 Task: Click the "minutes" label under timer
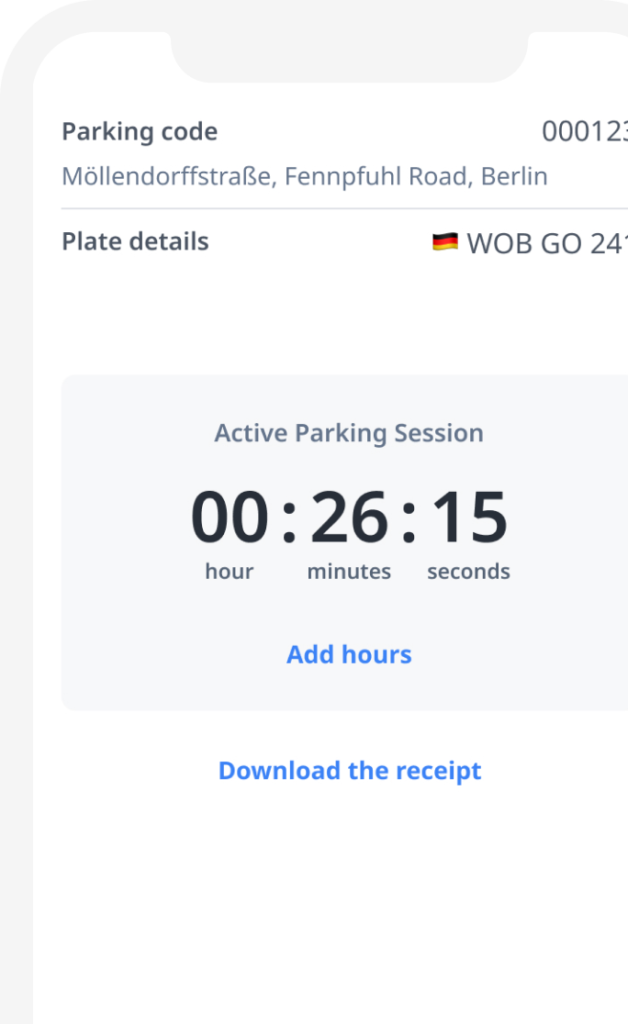tap(349, 572)
